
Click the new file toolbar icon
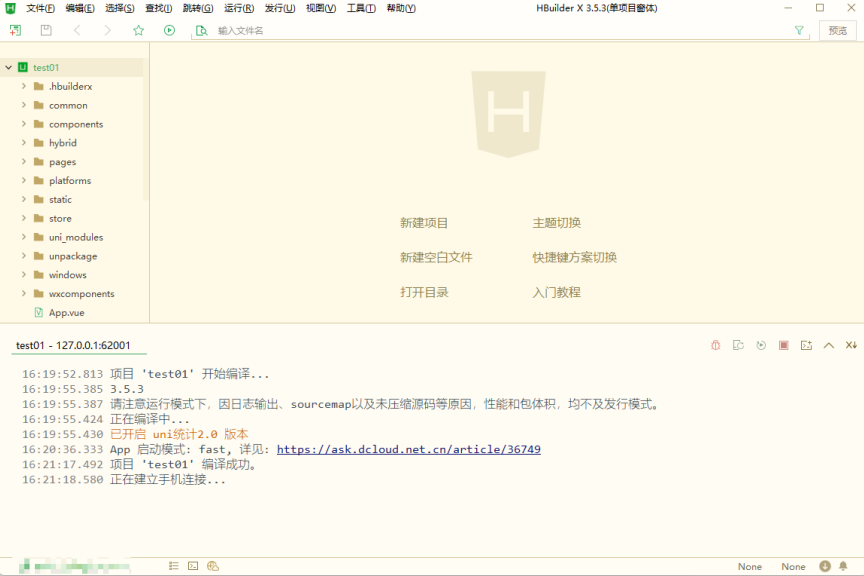15,30
